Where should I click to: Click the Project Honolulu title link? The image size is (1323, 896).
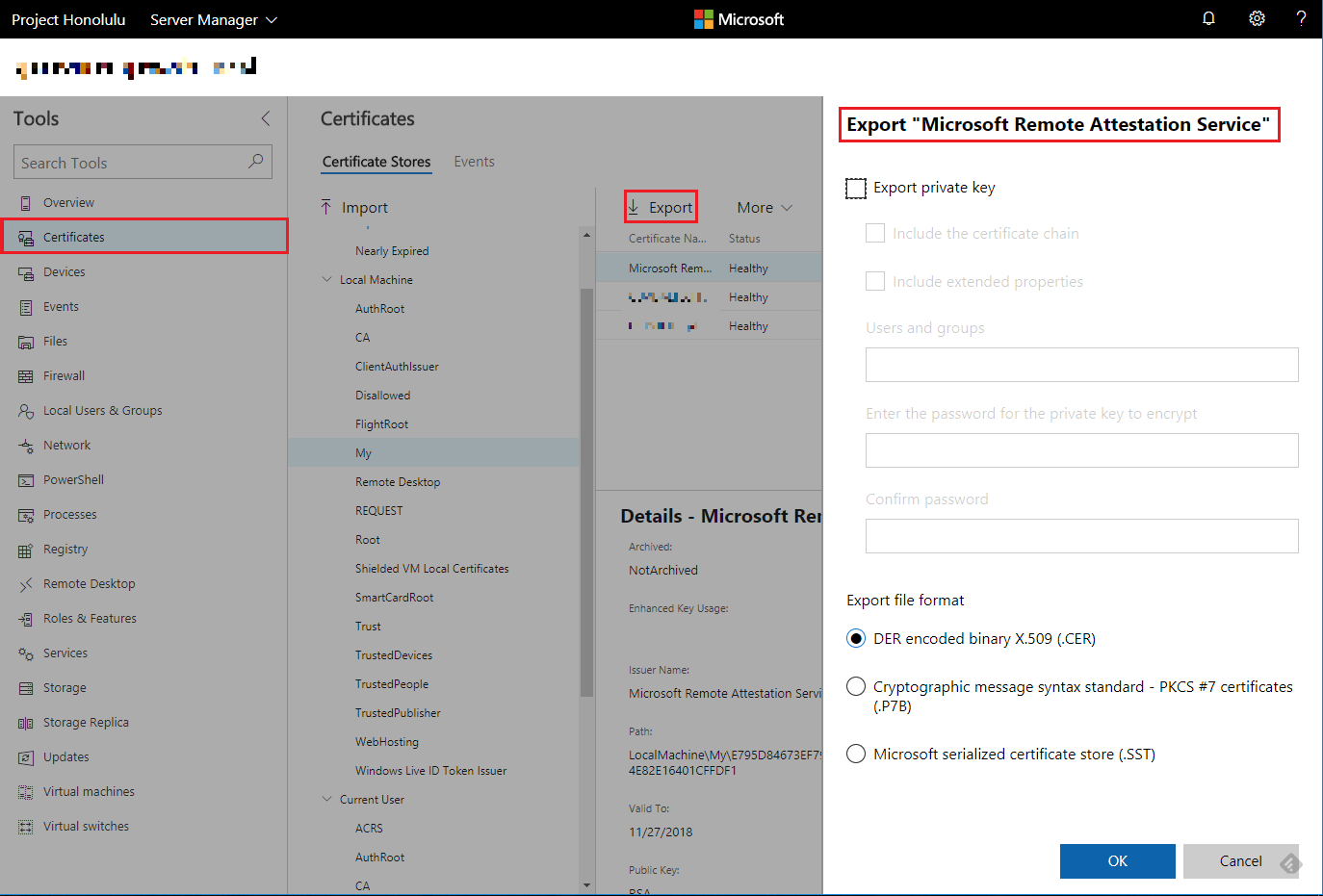[x=68, y=19]
